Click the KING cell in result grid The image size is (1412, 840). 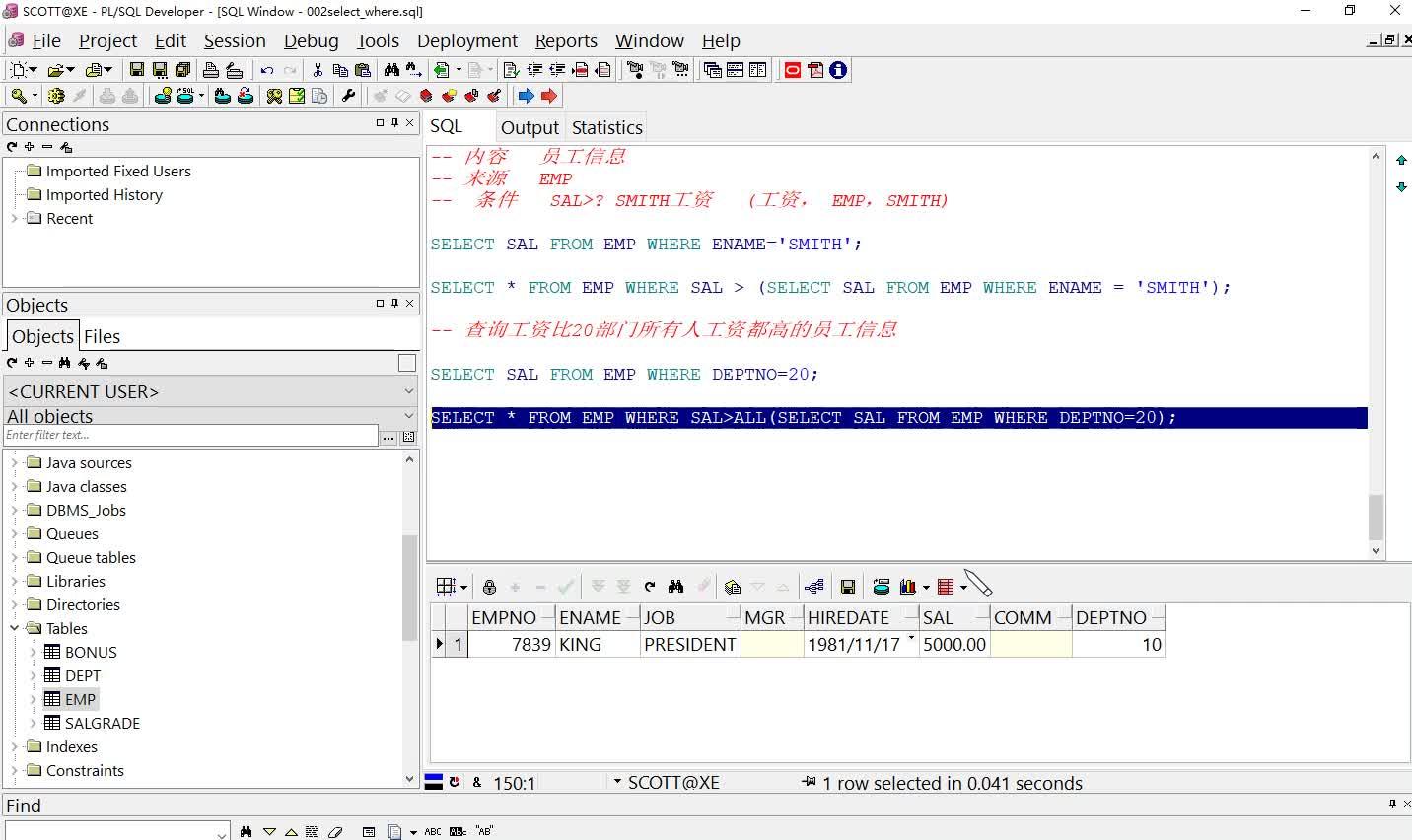pyautogui.click(x=598, y=644)
